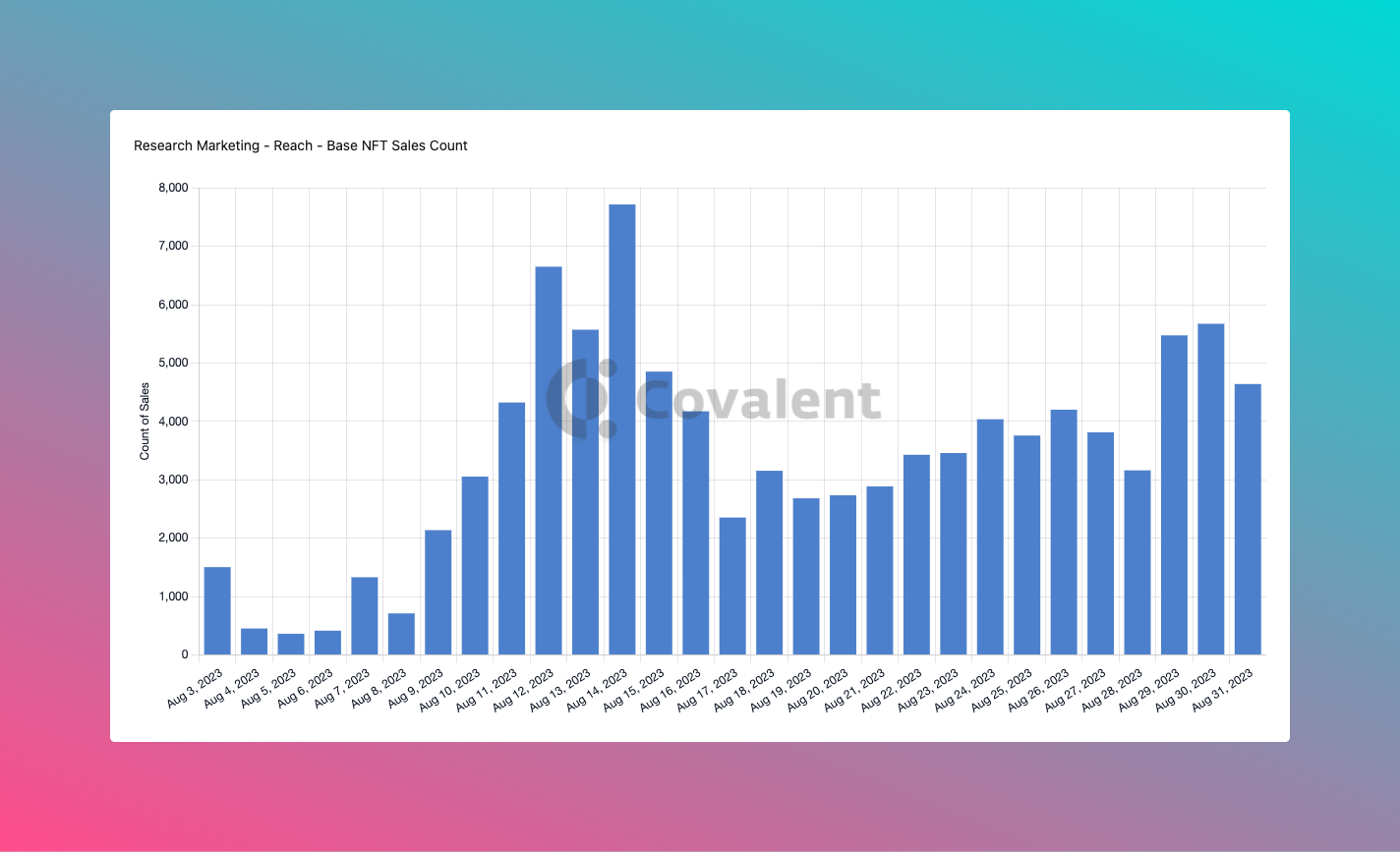
Task: Select the Aug 11, 2023 bar
Action: point(512,529)
